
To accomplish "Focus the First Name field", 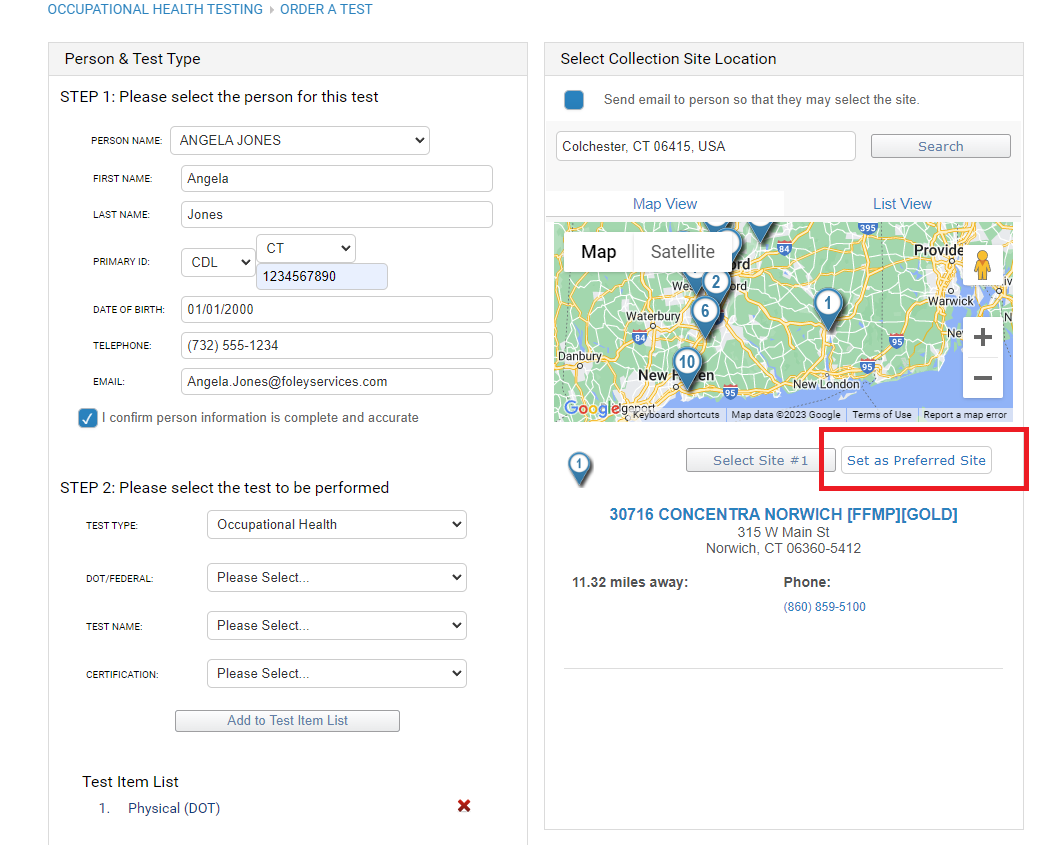I will click(337, 179).
